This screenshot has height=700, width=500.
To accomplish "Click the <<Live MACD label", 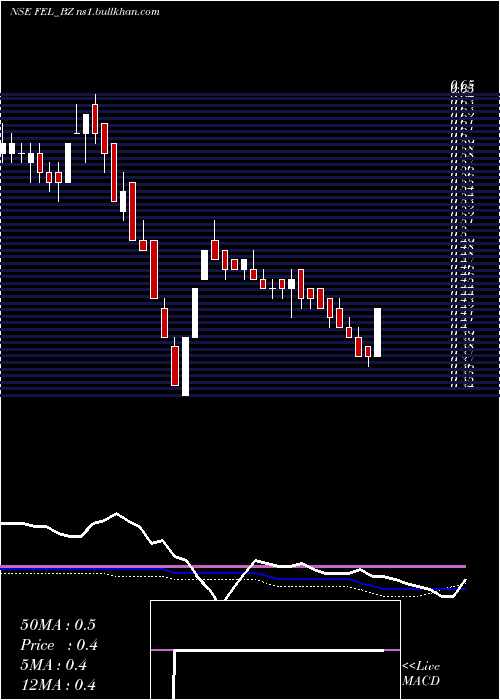I will (x=421, y=674).
